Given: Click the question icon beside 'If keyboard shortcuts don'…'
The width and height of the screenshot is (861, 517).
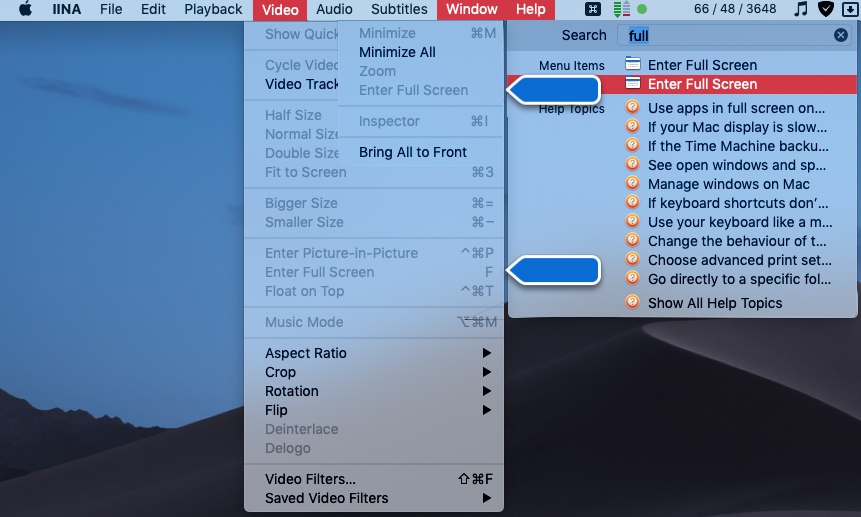Looking at the screenshot, I should tap(633, 202).
